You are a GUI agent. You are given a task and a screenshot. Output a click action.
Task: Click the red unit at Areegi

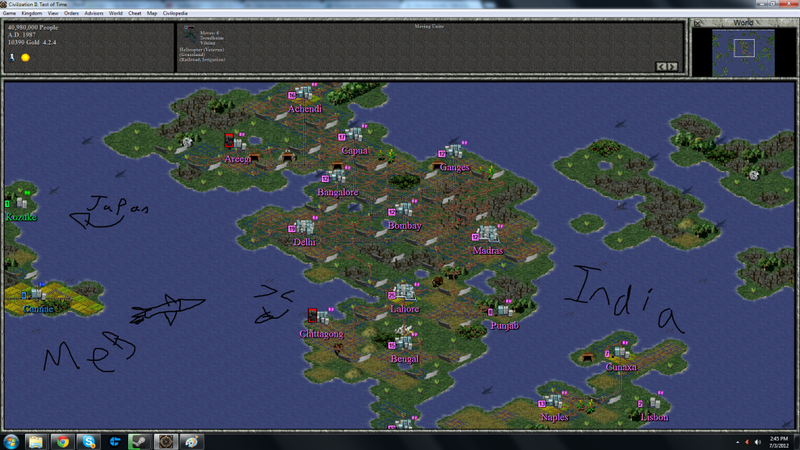pos(229,140)
